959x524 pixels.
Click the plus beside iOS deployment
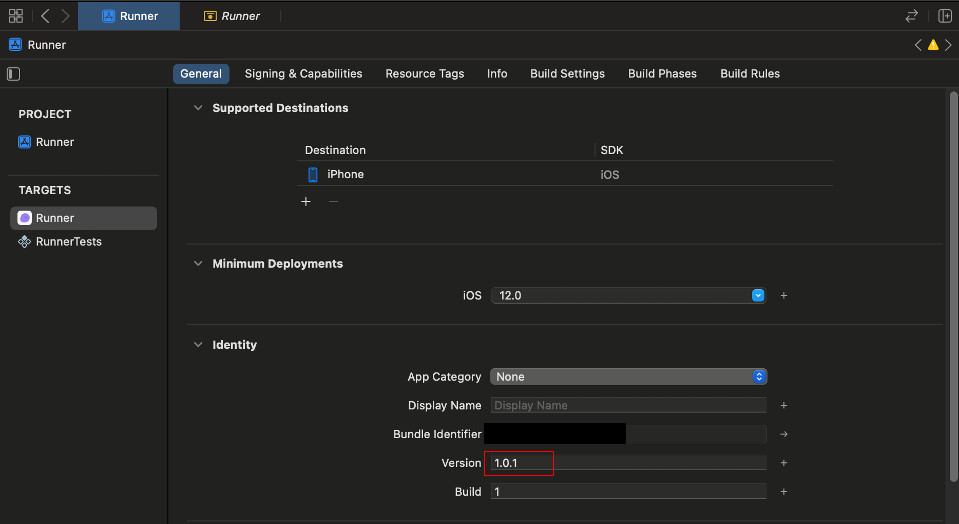click(x=783, y=295)
